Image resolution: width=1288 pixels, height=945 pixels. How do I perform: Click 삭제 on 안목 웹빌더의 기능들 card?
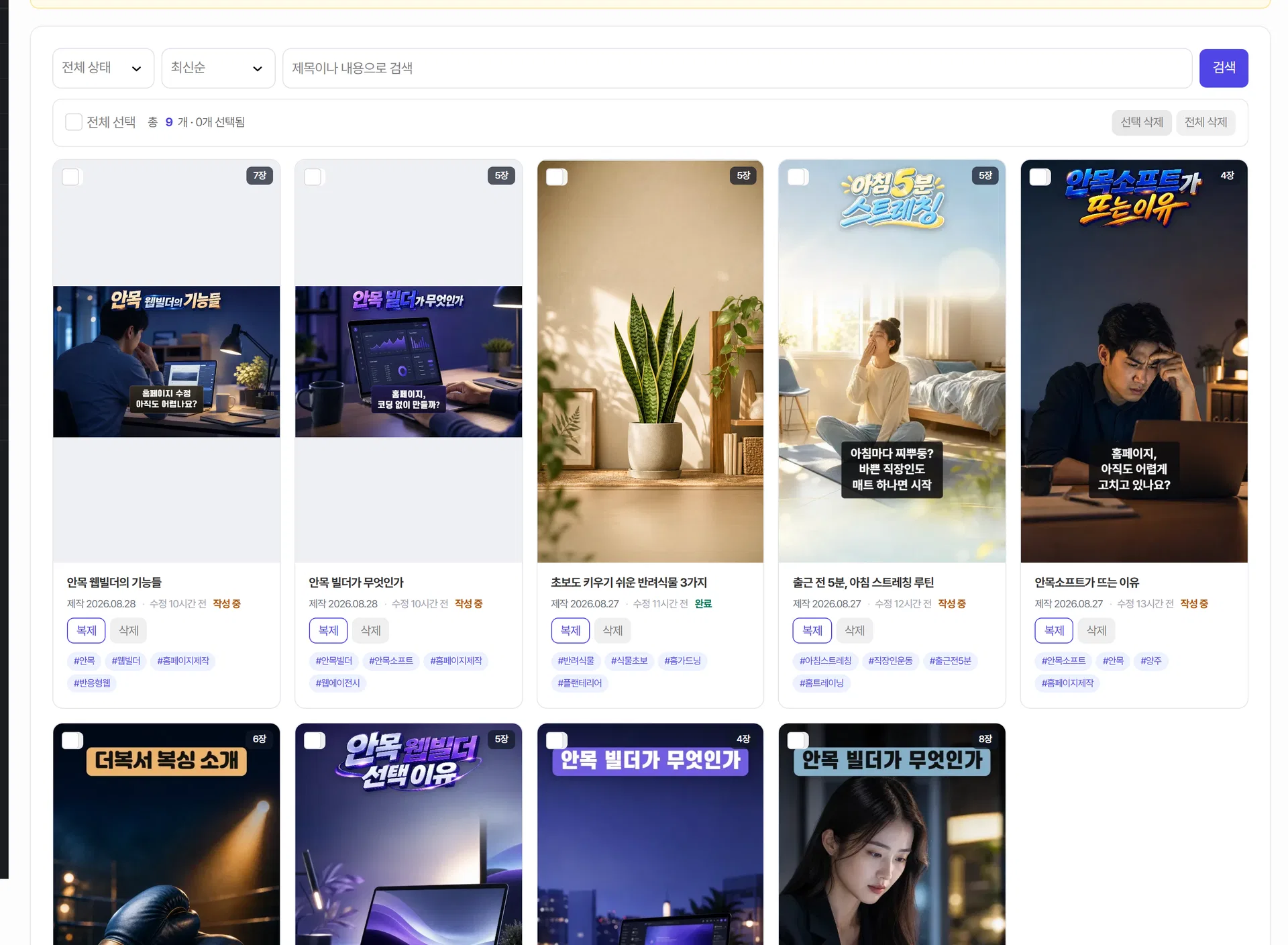[x=128, y=631]
